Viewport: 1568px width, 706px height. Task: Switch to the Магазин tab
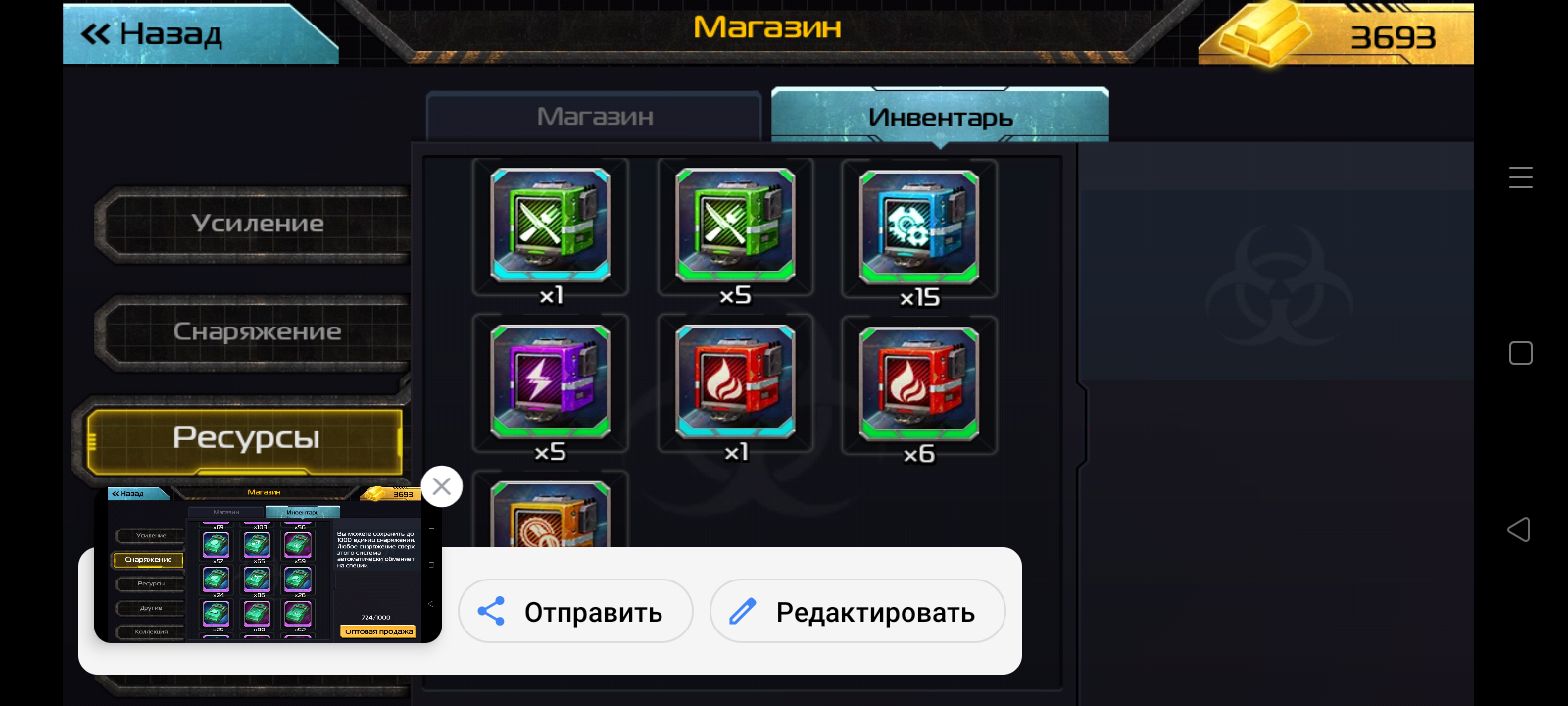click(x=594, y=117)
